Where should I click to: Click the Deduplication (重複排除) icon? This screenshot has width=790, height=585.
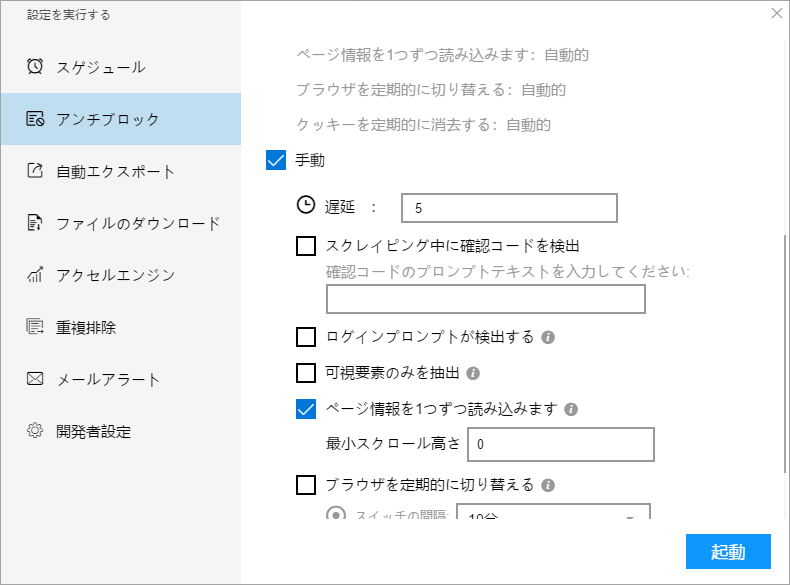tap(35, 327)
